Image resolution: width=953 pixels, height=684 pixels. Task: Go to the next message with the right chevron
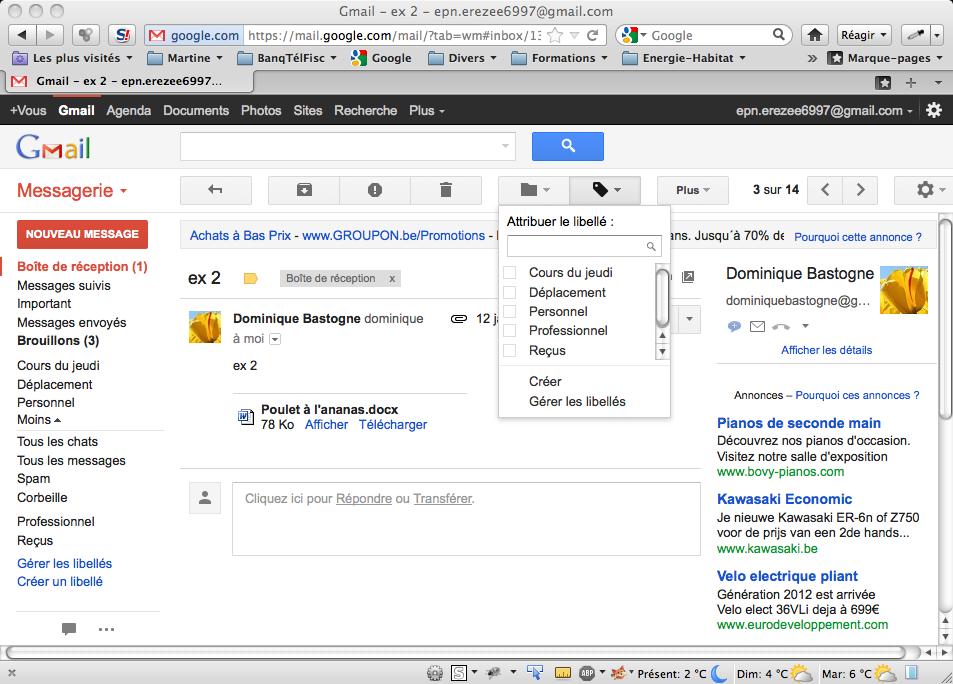point(860,190)
